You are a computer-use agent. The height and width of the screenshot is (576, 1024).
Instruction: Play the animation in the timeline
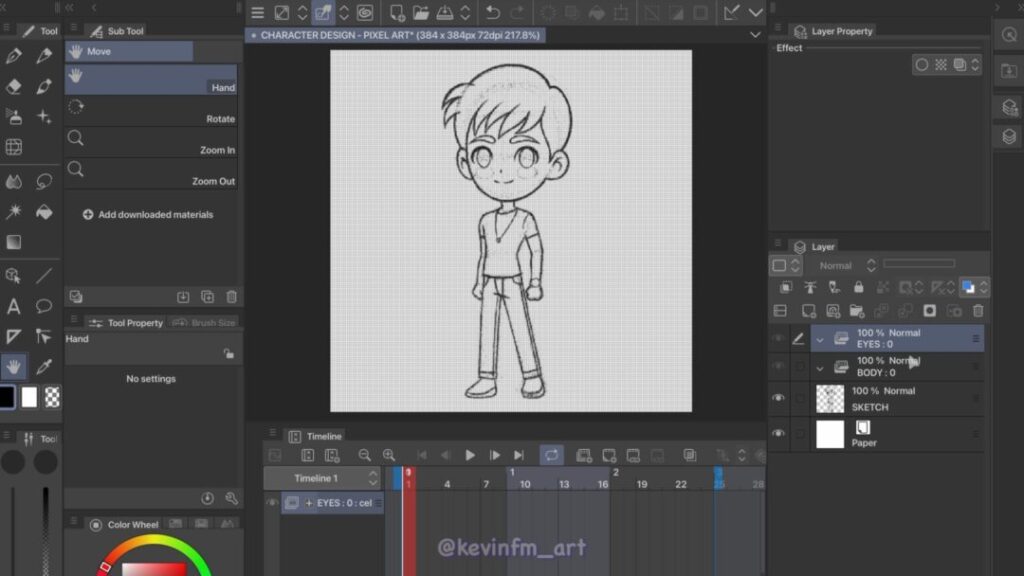pyautogui.click(x=470, y=455)
